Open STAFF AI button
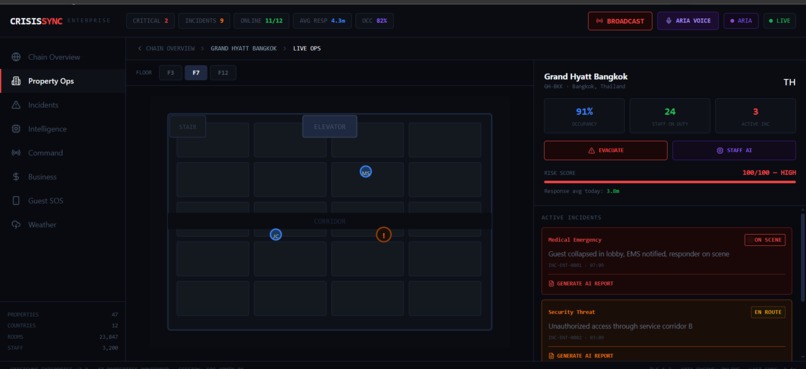Image resolution: width=806 pixels, height=369 pixels. (x=734, y=151)
